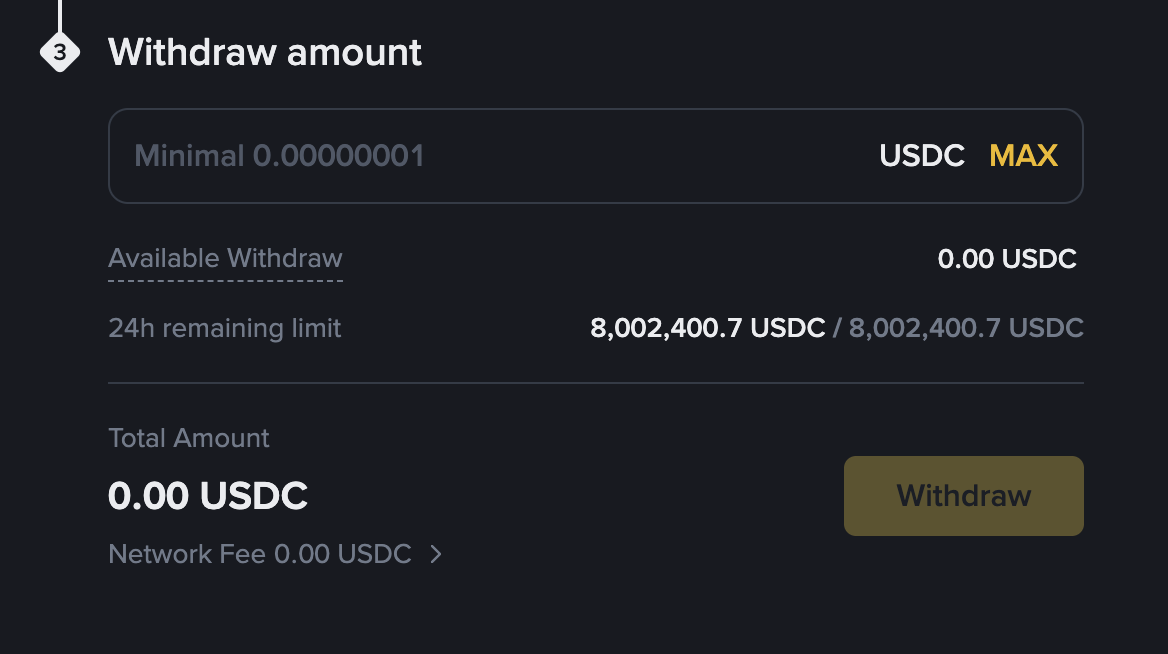The image size is (1168, 654).
Task: Click the Withdraw amount heading
Action: pyautogui.click(x=264, y=52)
